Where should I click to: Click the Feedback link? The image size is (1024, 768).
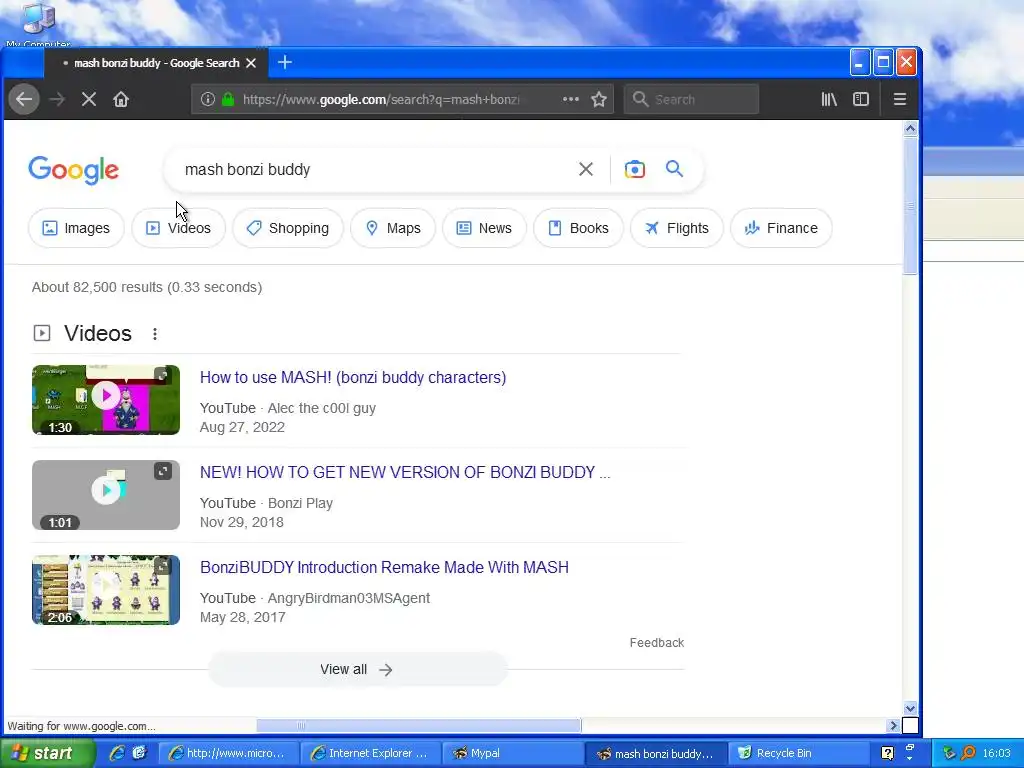coord(656,643)
